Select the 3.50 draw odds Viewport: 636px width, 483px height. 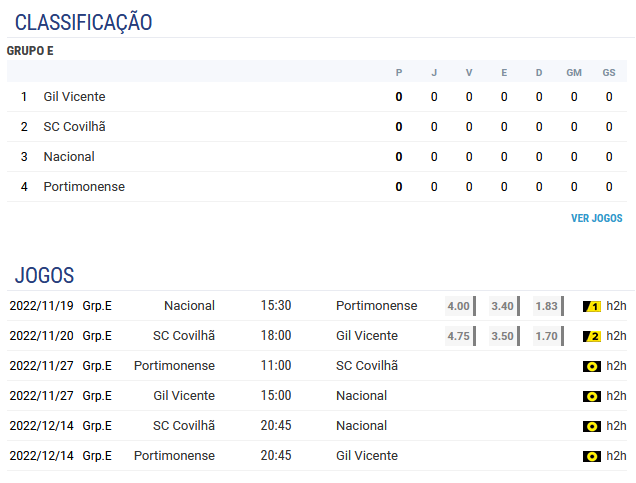point(505,336)
